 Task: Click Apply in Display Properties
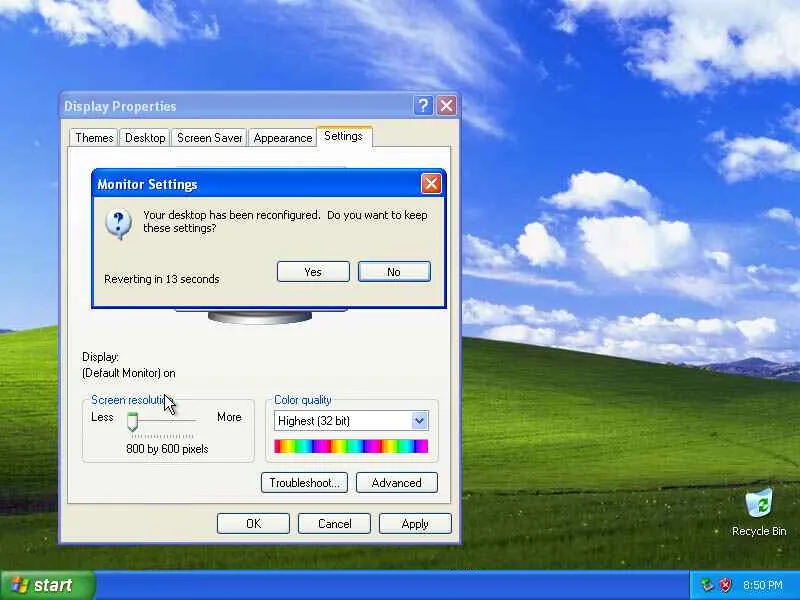tap(415, 524)
